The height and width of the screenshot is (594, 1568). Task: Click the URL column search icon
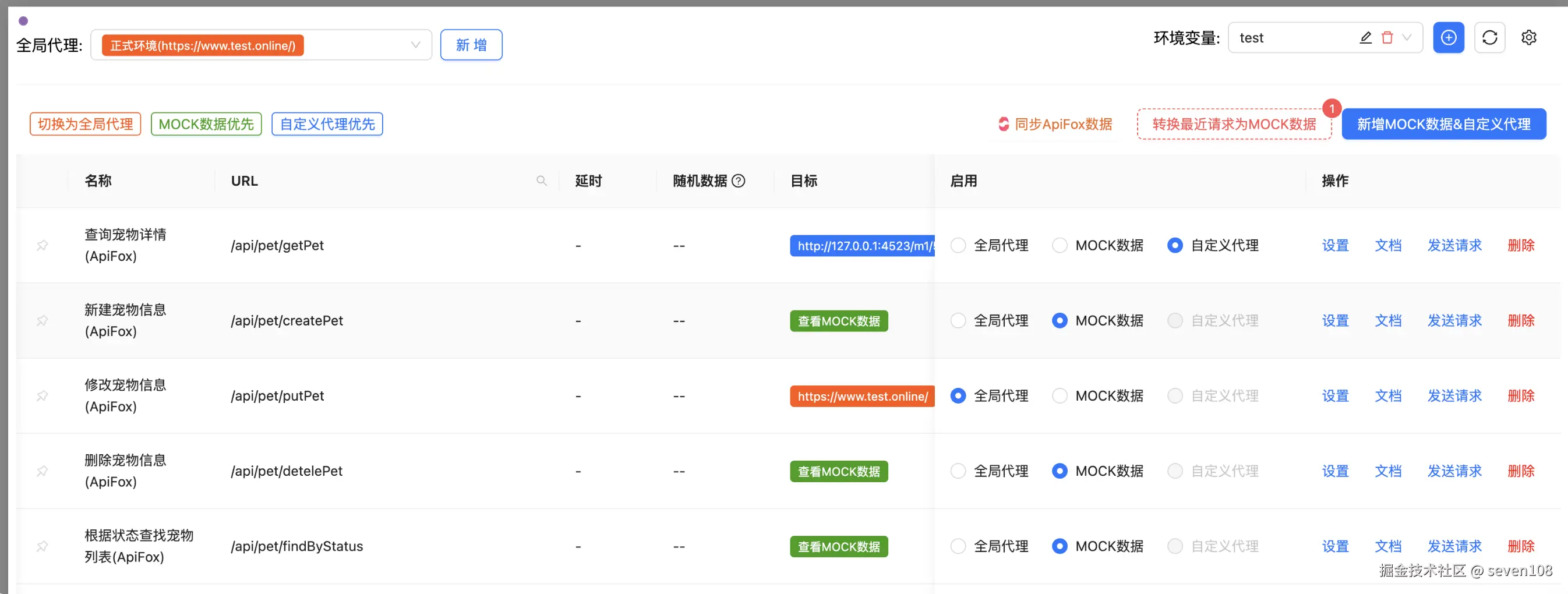(541, 181)
